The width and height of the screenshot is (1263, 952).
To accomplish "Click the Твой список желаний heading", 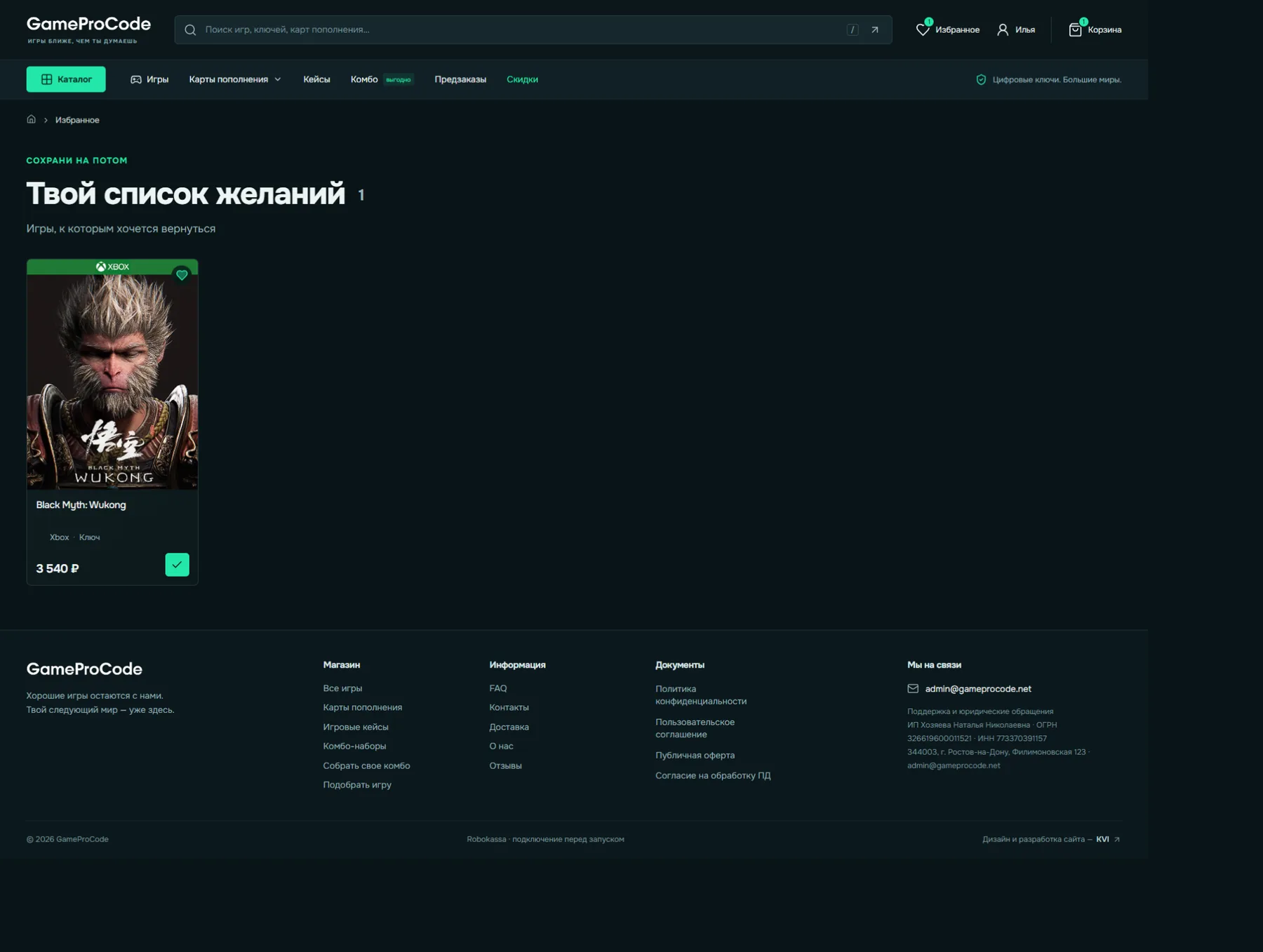I will point(186,193).
